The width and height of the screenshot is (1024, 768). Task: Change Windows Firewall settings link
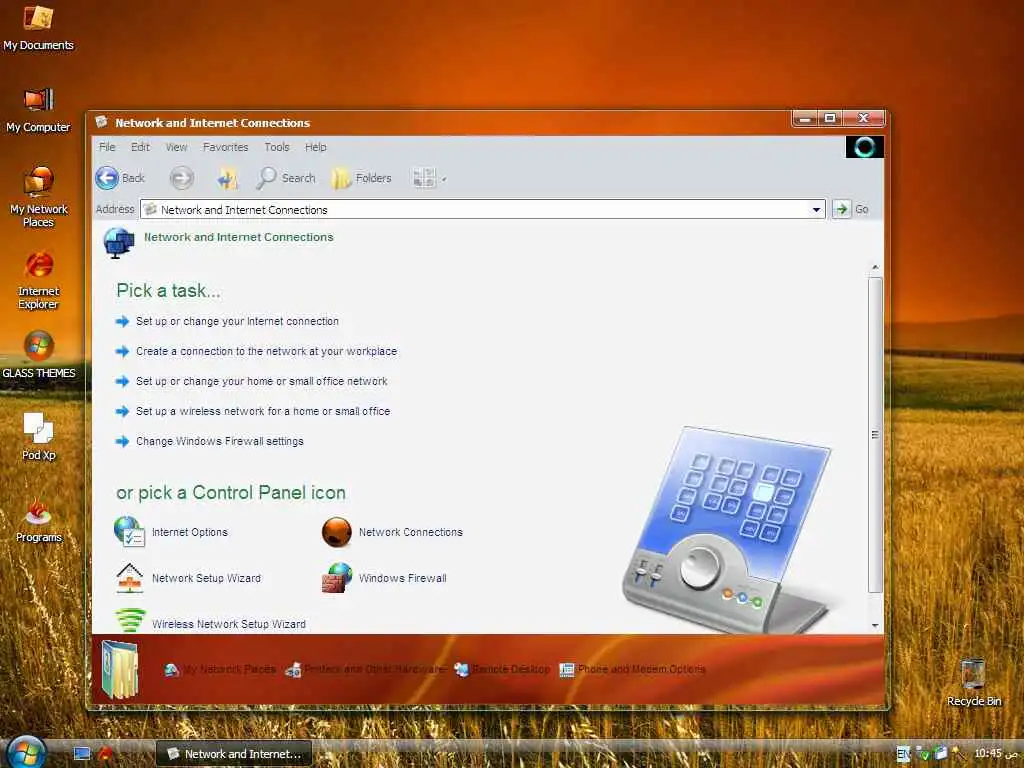tap(219, 441)
